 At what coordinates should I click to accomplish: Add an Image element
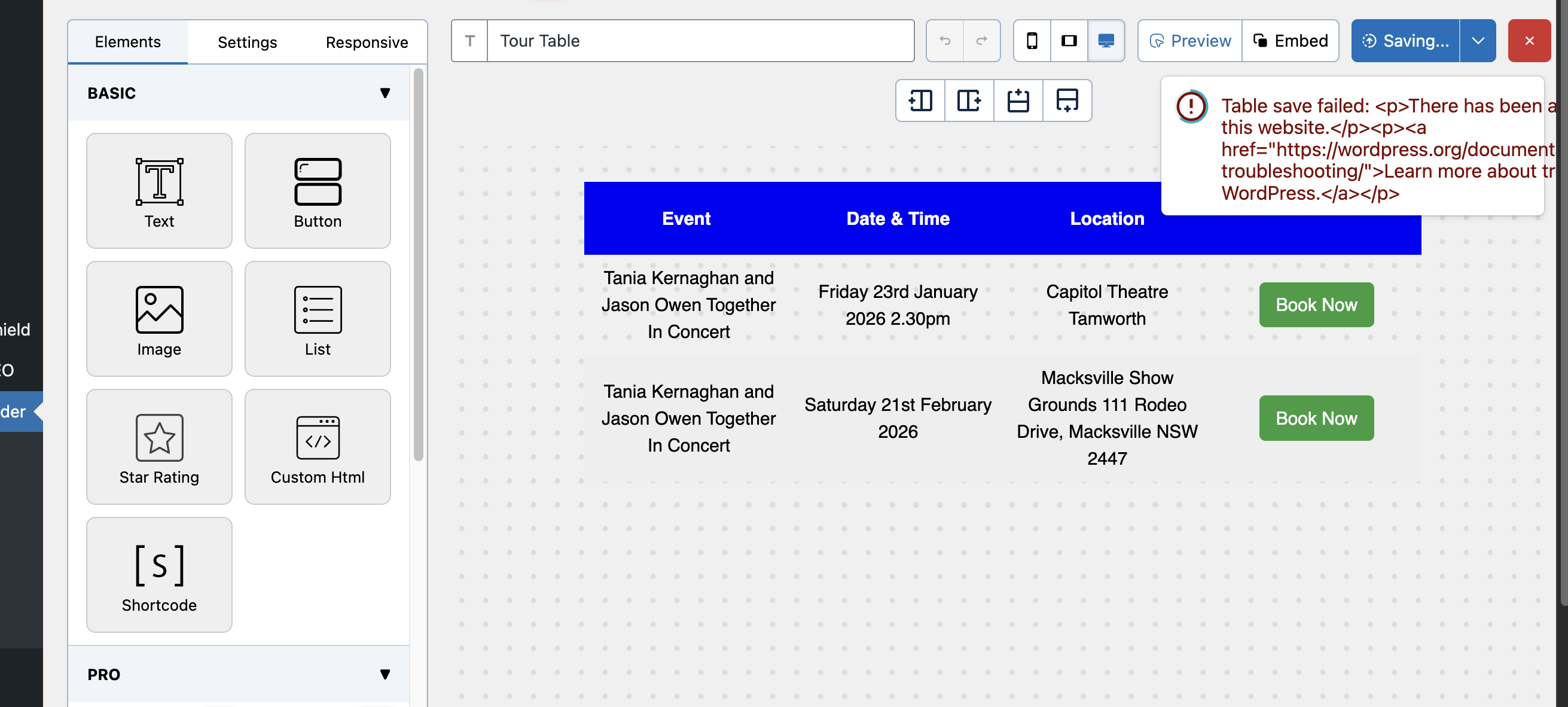[x=159, y=318]
